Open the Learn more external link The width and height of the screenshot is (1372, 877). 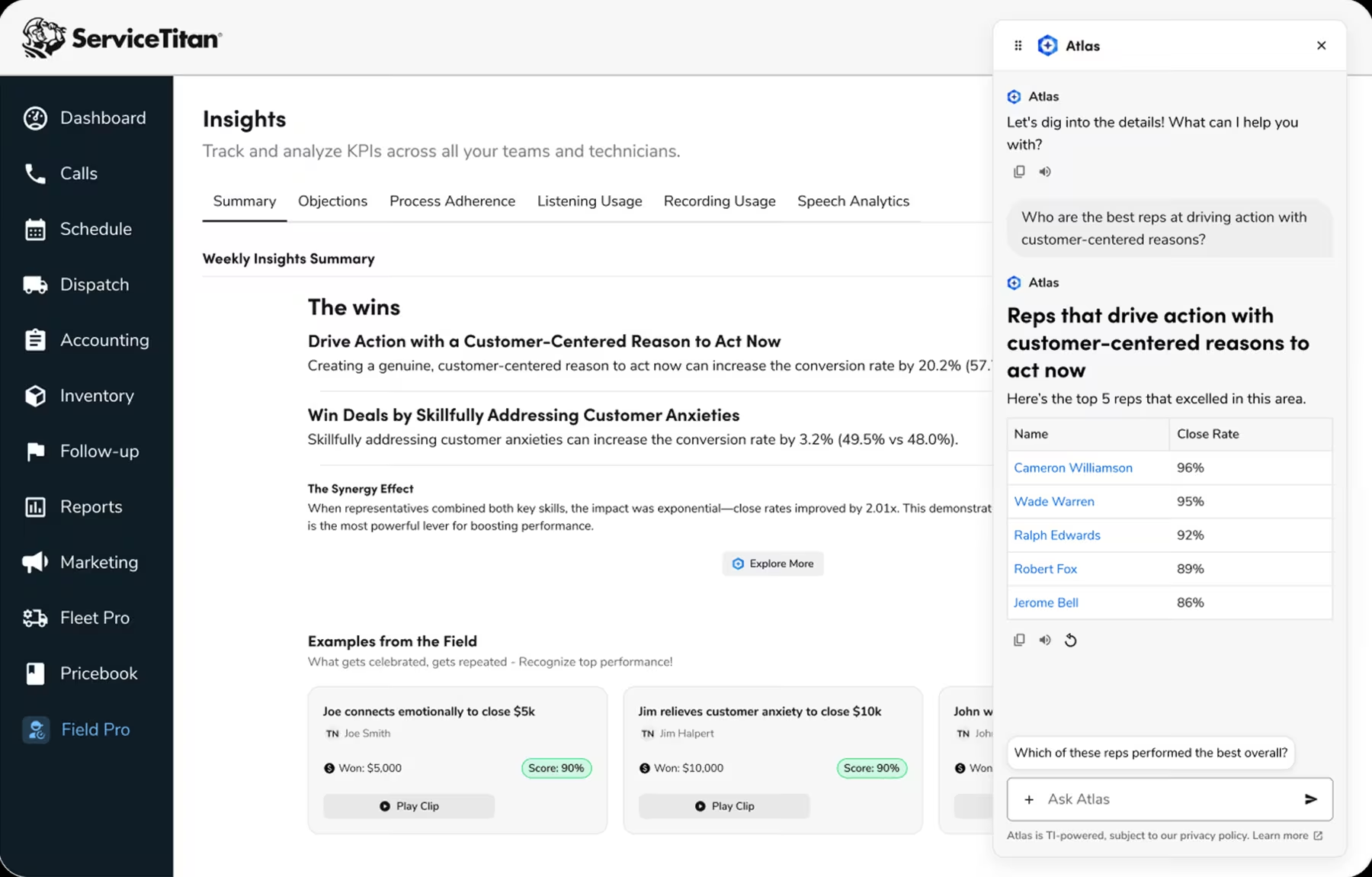pyautogui.click(x=1287, y=836)
